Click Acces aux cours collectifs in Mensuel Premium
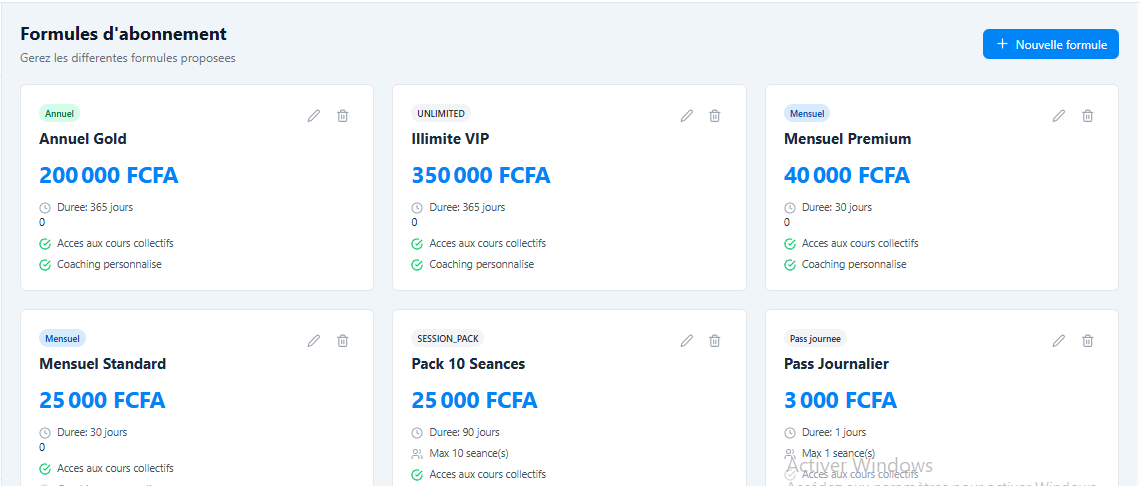This screenshot has width=1140, height=486. 860,243
